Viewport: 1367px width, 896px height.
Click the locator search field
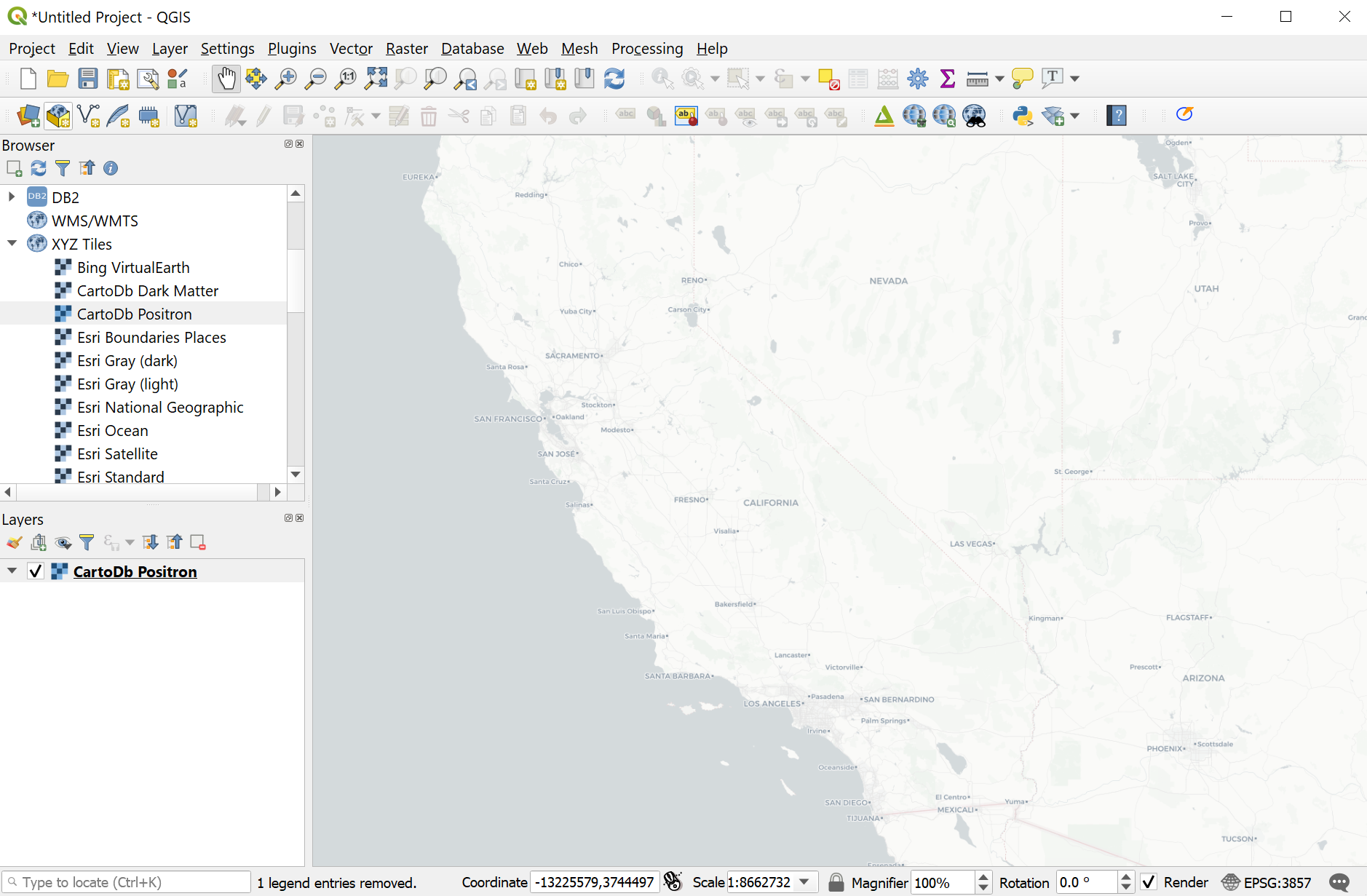127,883
